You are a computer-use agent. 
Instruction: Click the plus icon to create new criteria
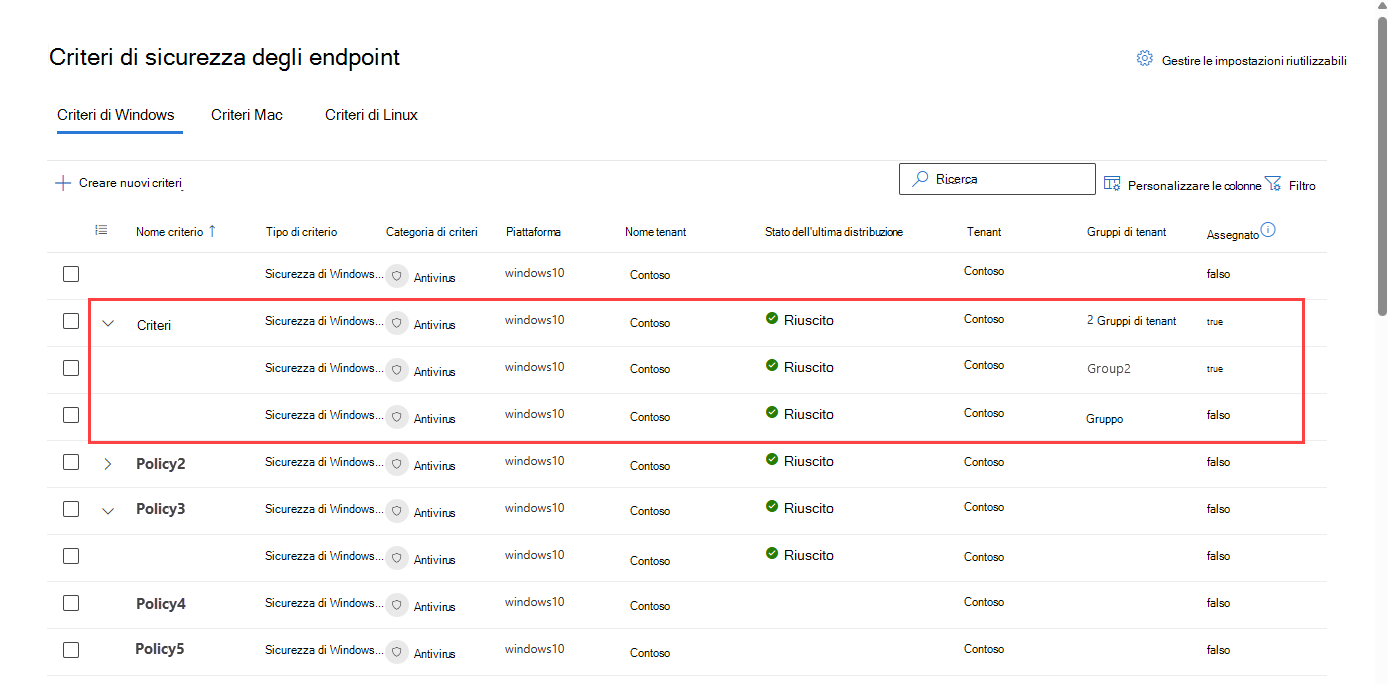pyautogui.click(x=63, y=183)
